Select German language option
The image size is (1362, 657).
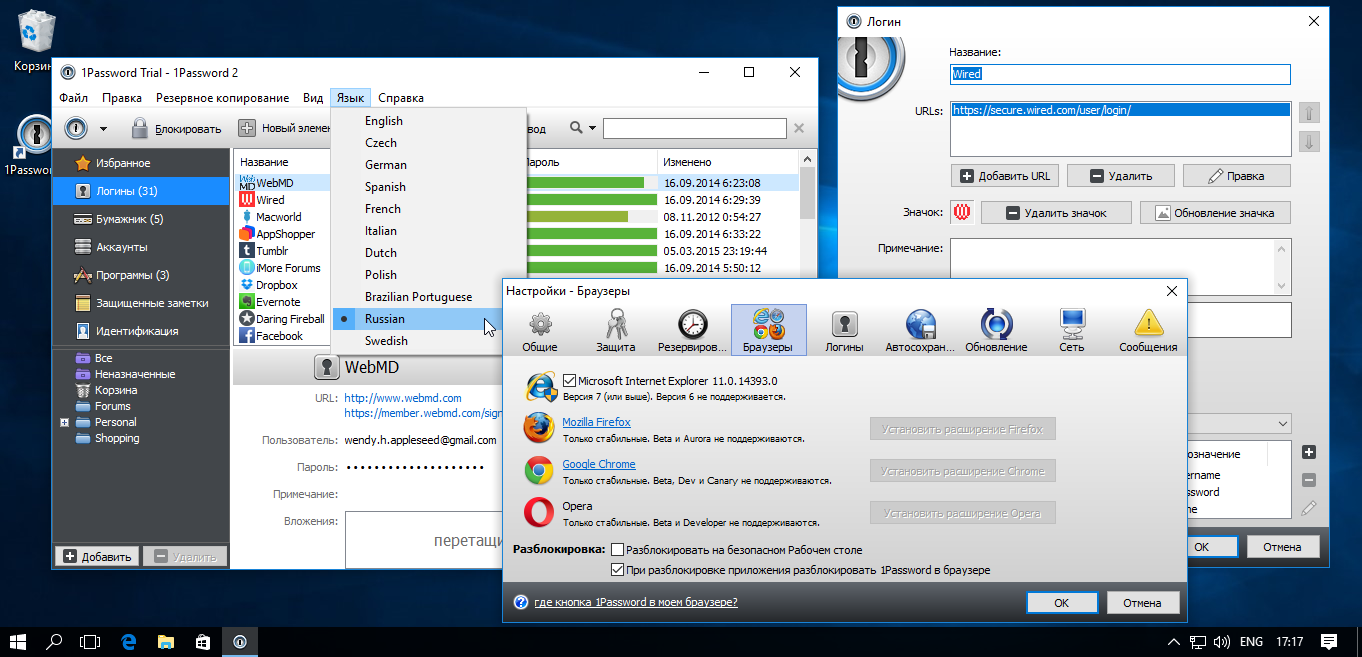(x=428, y=165)
